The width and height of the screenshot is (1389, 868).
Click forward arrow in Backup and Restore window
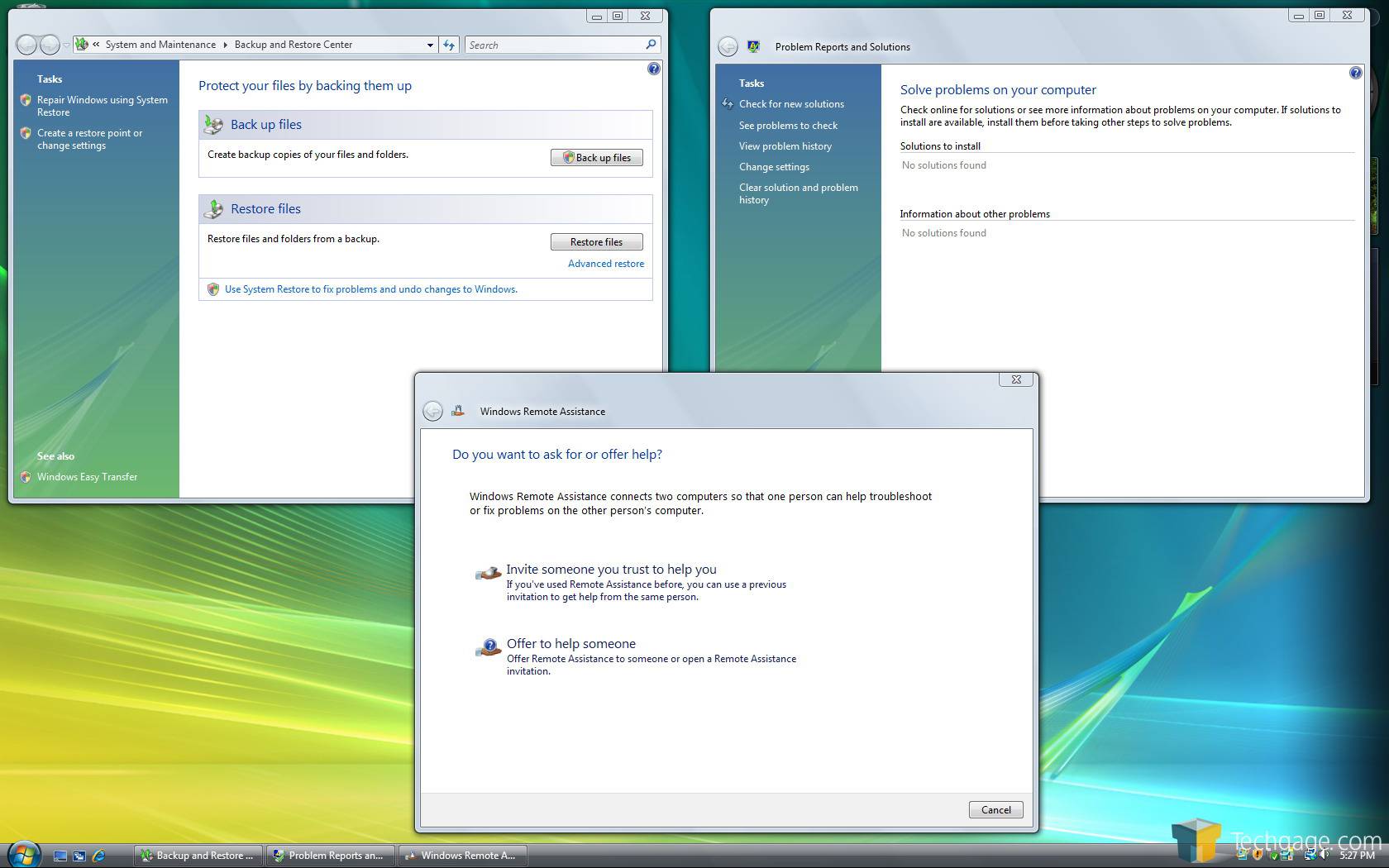[50, 45]
